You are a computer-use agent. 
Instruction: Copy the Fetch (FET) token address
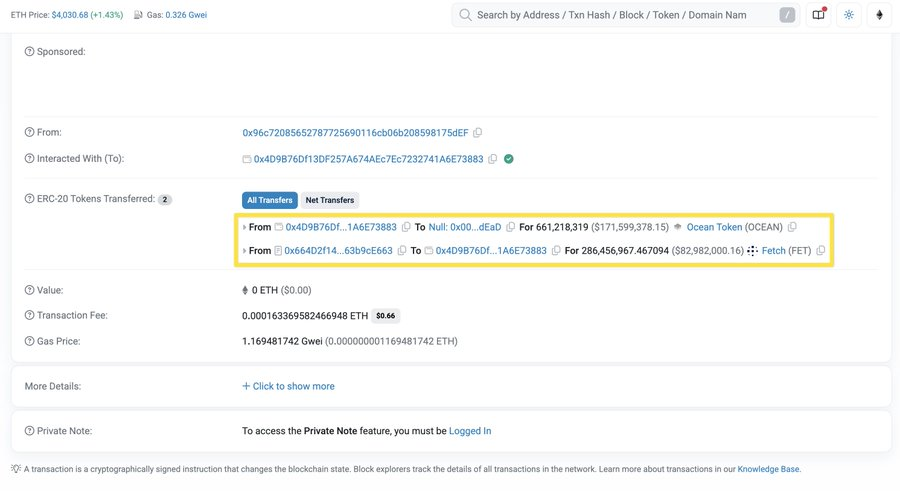[x=821, y=251]
